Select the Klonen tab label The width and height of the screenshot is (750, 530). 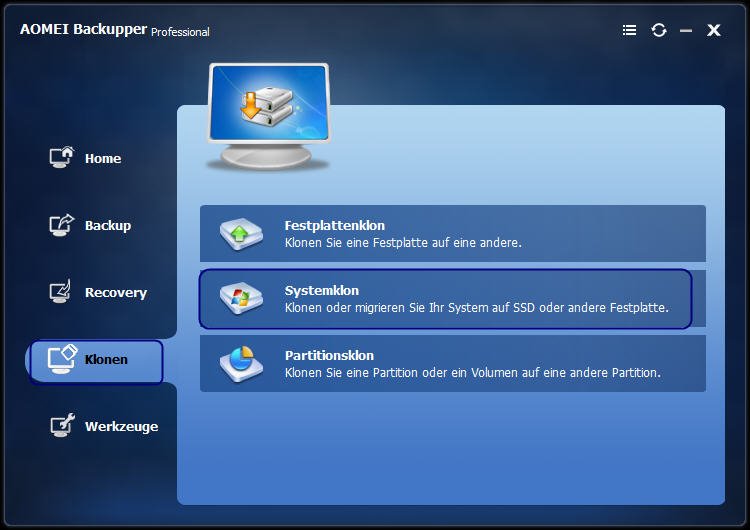(x=106, y=359)
